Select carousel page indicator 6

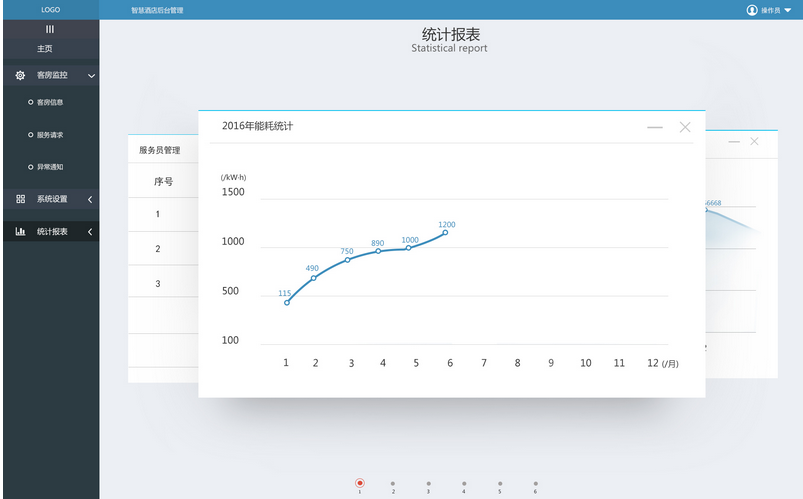(x=535, y=483)
